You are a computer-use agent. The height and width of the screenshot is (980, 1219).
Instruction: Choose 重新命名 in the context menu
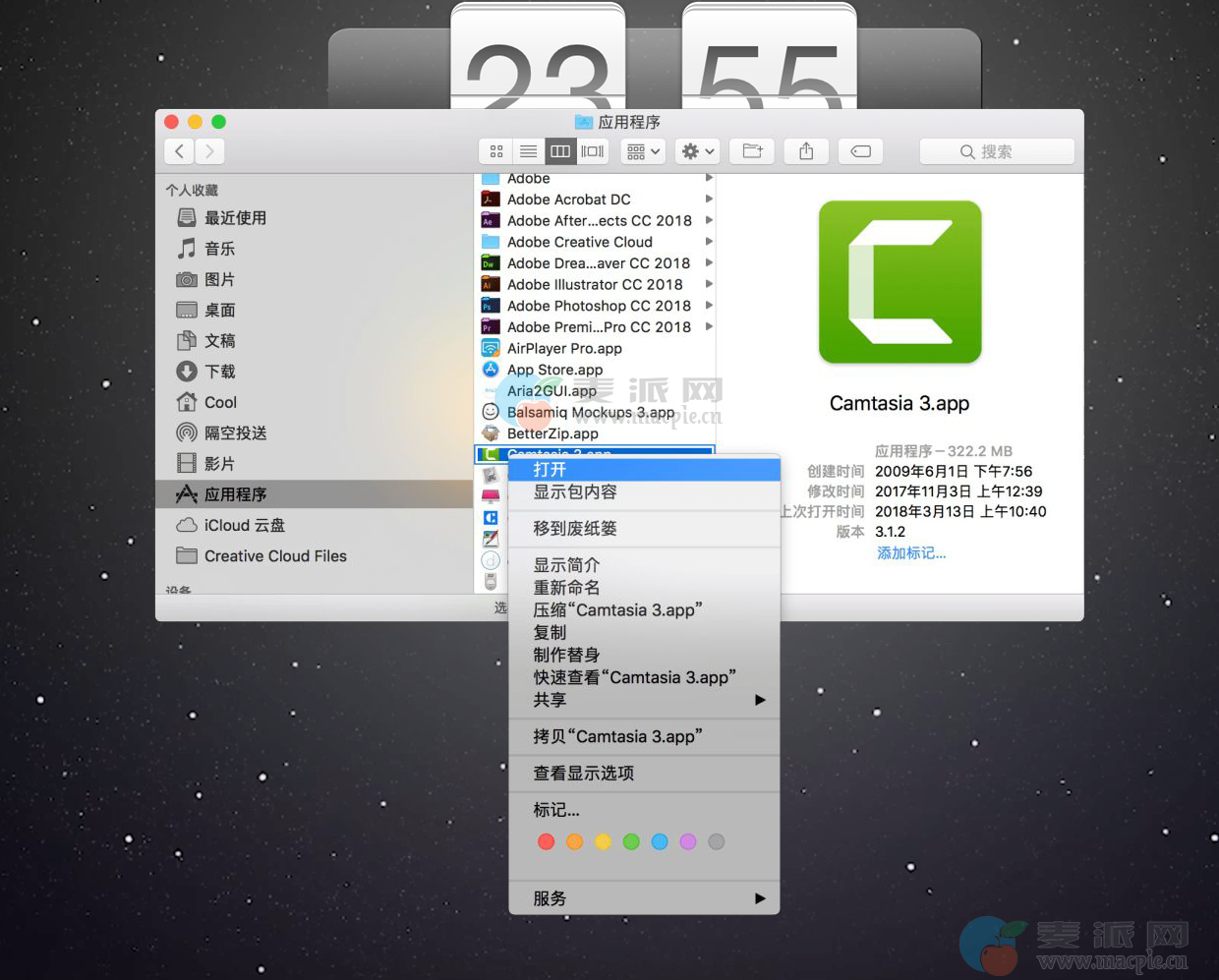(x=644, y=588)
